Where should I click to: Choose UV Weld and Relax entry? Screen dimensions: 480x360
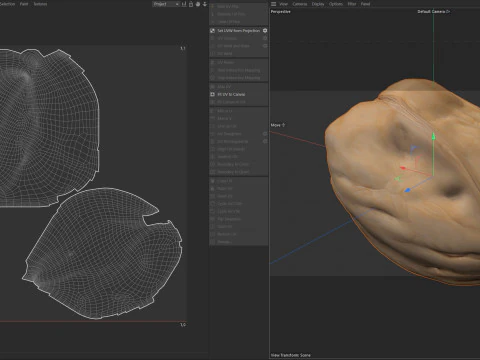click(x=239, y=46)
